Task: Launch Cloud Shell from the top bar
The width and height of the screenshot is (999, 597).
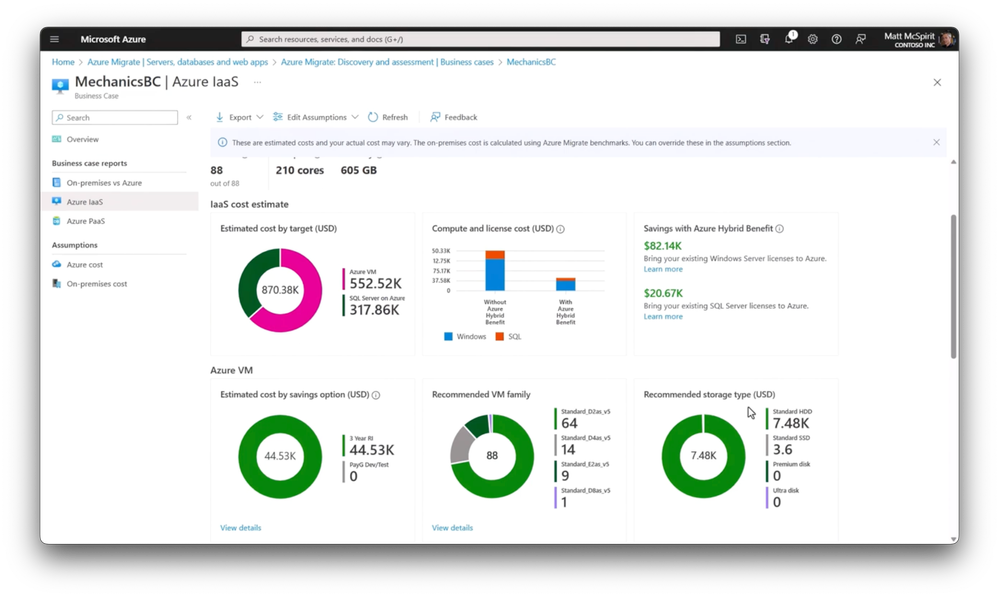Action: click(741, 40)
